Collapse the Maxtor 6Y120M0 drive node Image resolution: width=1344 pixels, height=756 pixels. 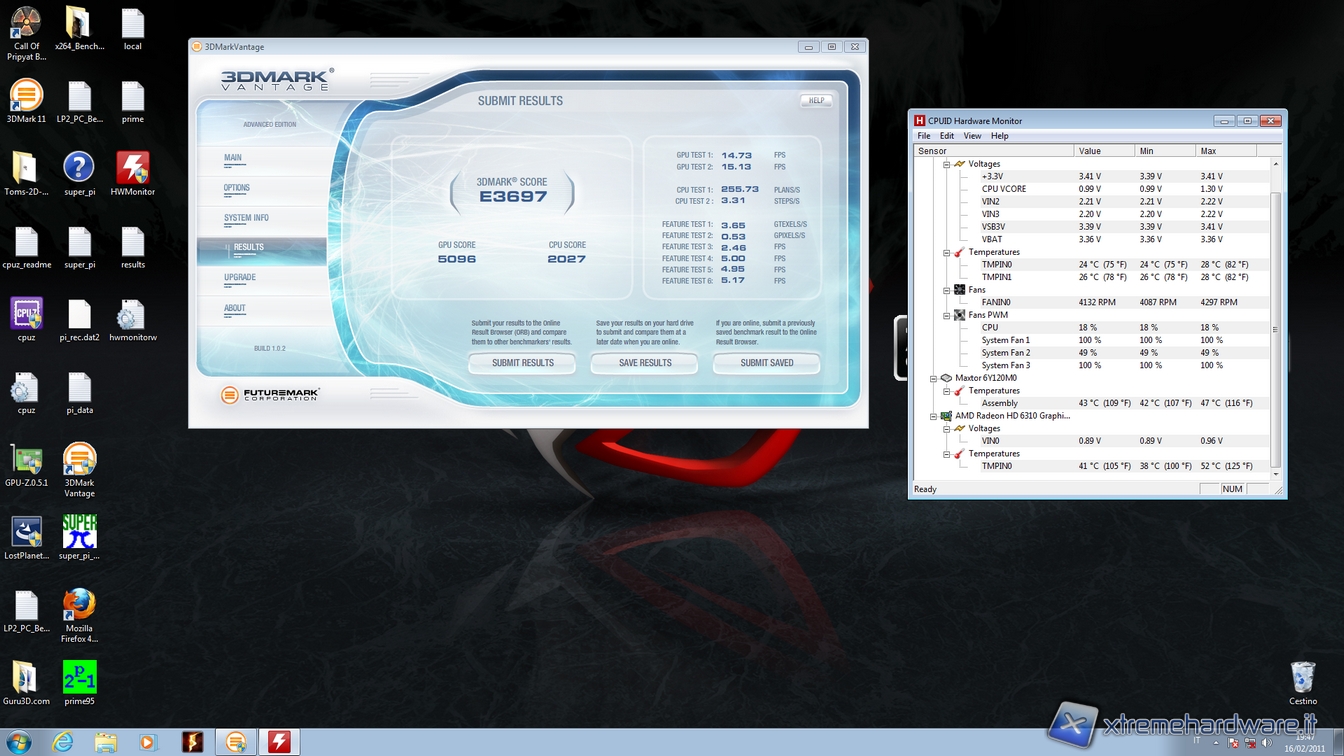click(x=934, y=378)
